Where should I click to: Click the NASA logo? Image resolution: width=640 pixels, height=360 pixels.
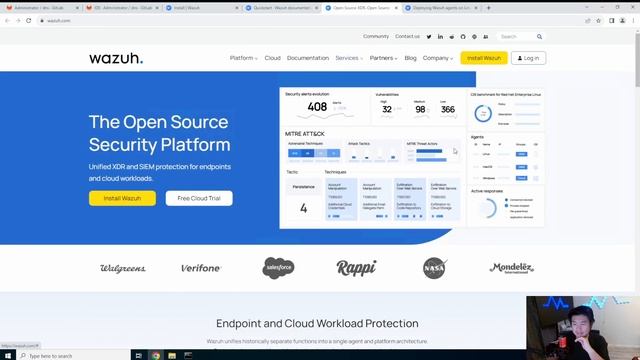[434, 268]
